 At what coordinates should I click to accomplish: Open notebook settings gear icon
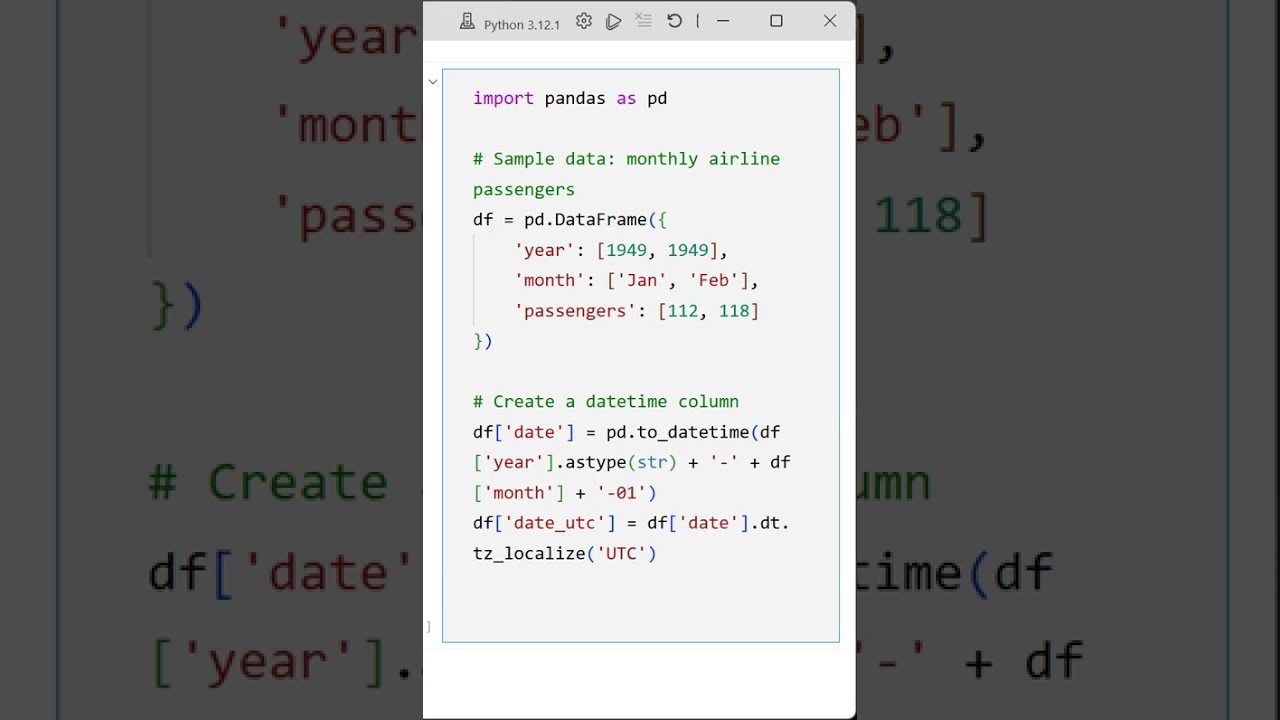tap(584, 21)
